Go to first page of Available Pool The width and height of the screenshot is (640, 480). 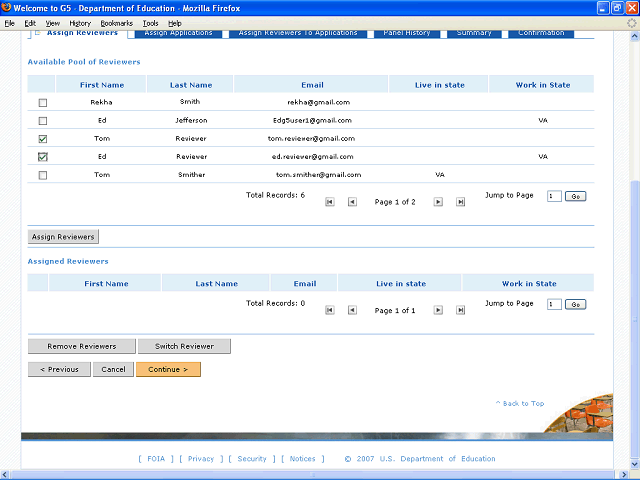pyautogui.click(x=330, y=202)
